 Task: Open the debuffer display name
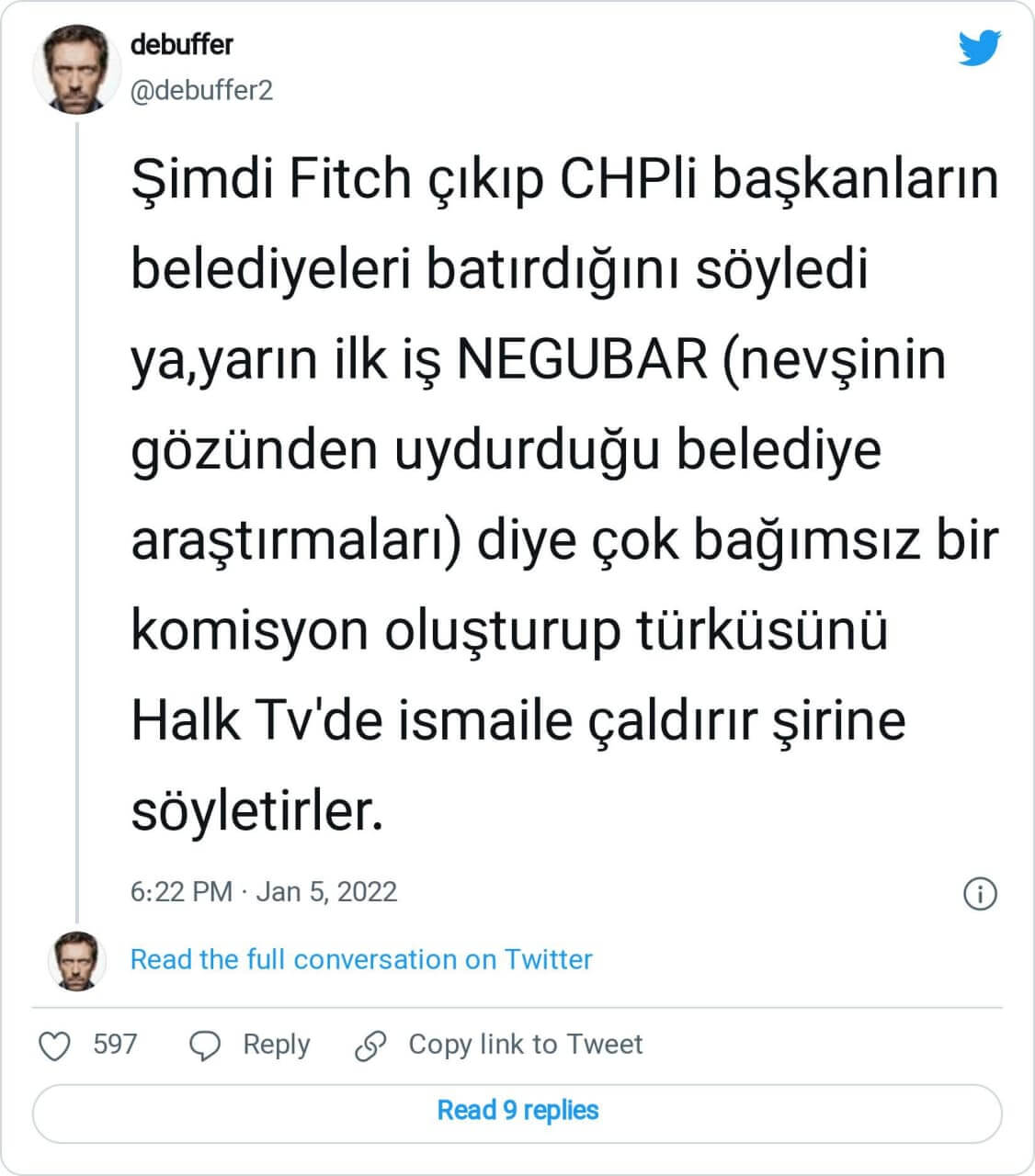tap(182, 44)
